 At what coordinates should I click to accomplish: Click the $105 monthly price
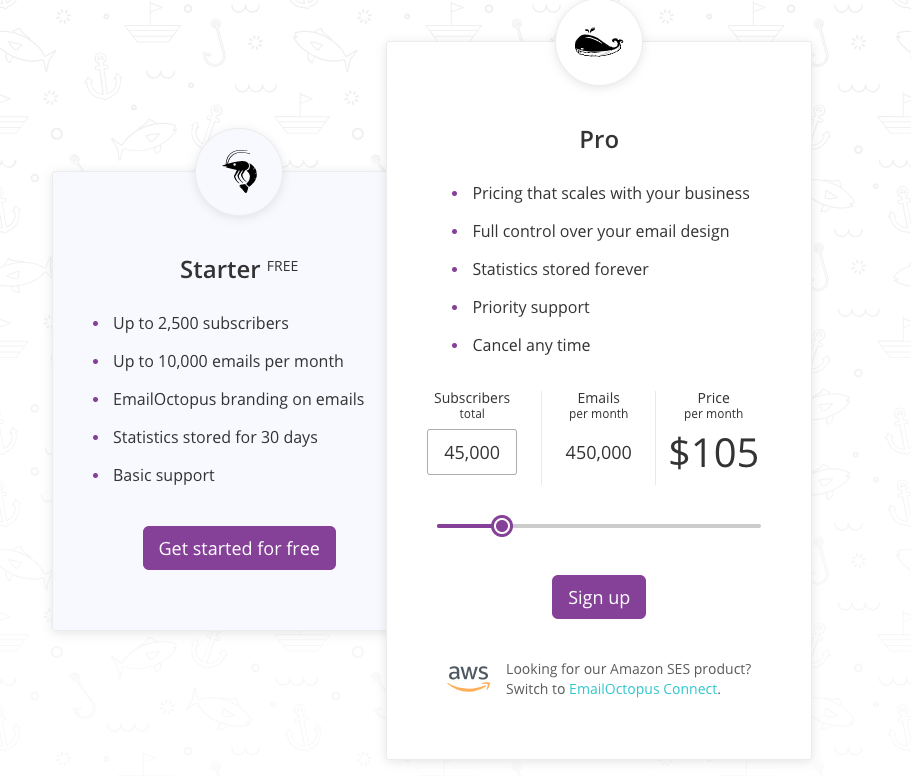tap(713, 453)
